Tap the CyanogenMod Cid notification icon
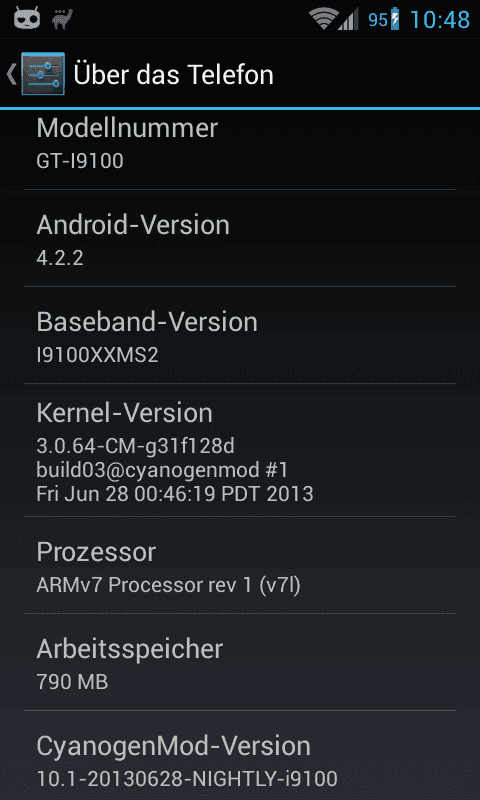 click(x=27, y=19)
